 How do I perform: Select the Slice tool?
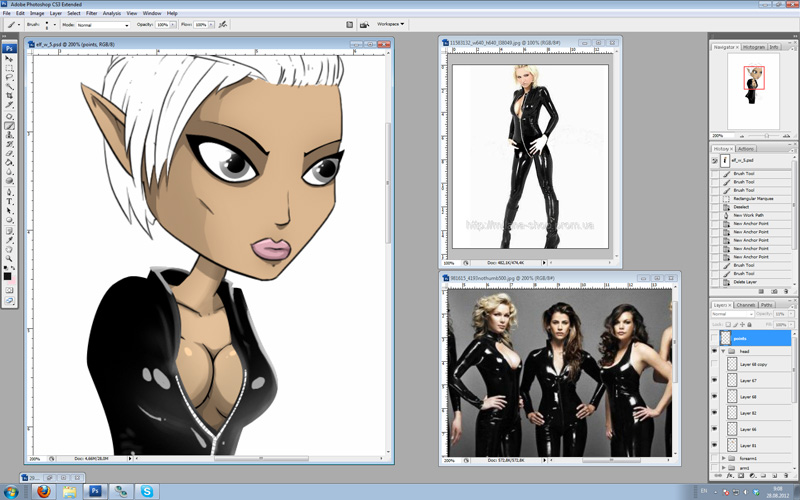(9, 105)
